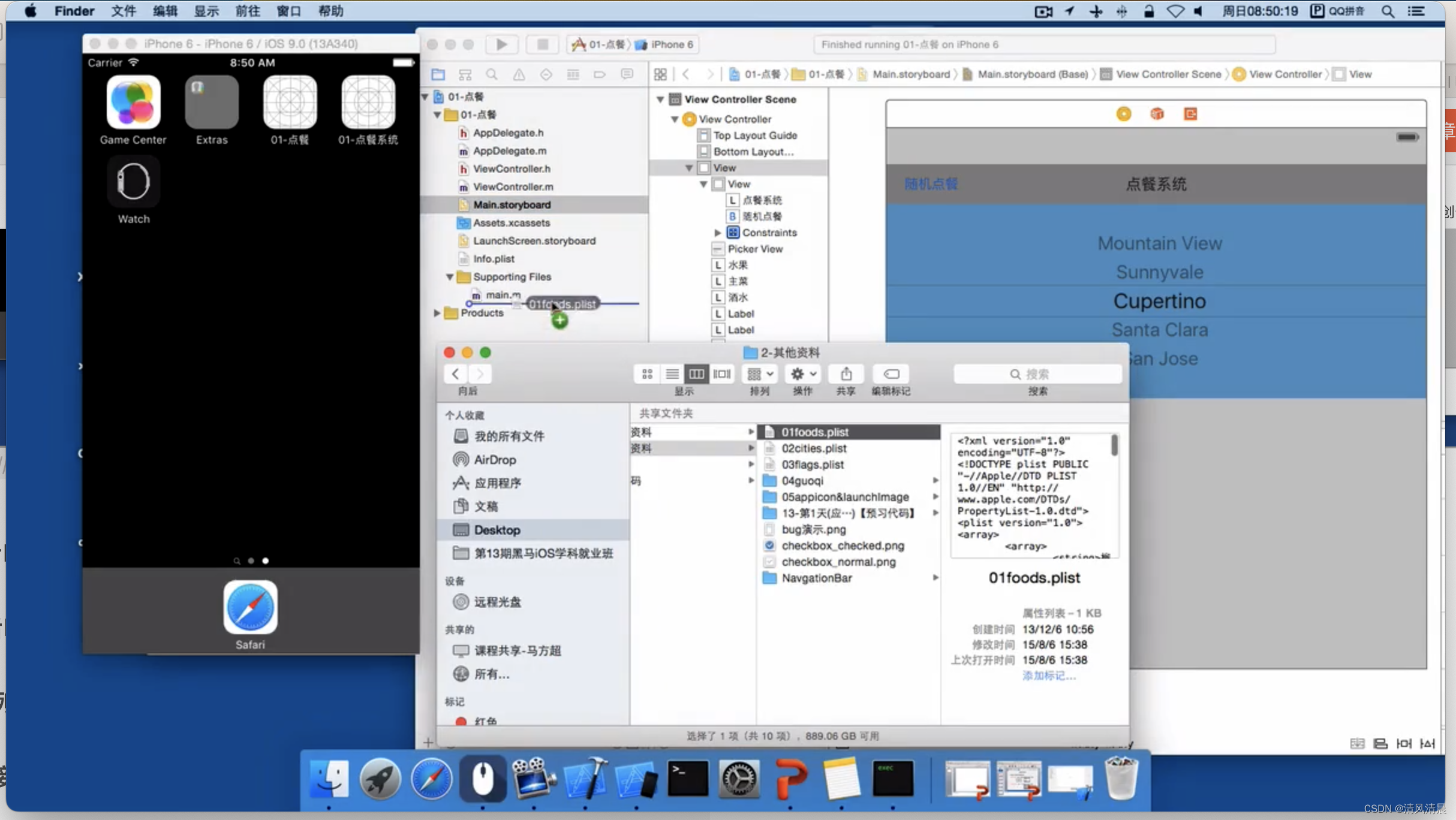
Task: Collapse 01-点餐 project root in navigator
Action: [425, 97]
